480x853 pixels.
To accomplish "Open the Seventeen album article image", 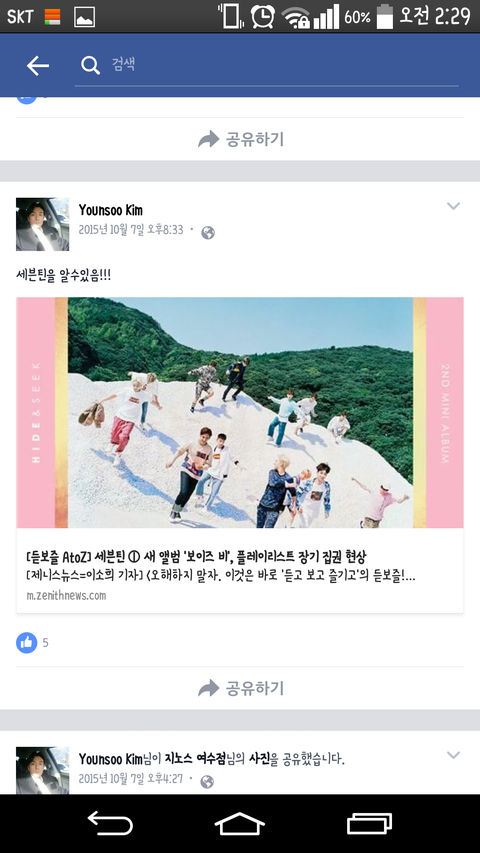I will click(240, 412).
